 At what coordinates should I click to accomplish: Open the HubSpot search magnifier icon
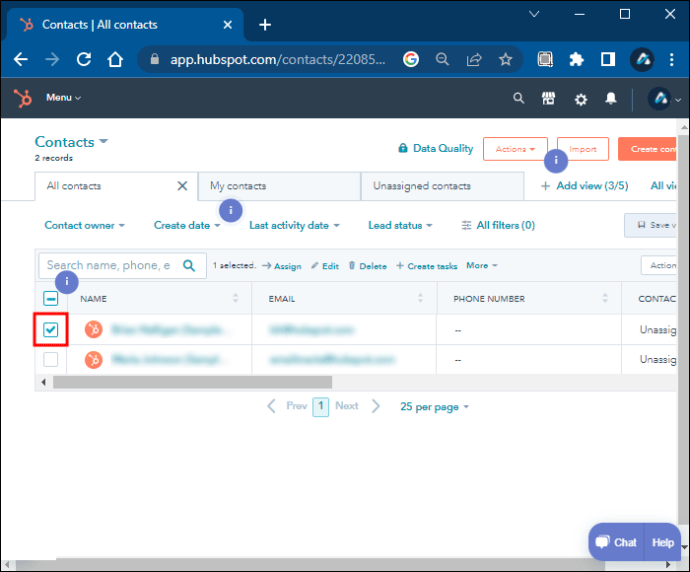[518, 98]
